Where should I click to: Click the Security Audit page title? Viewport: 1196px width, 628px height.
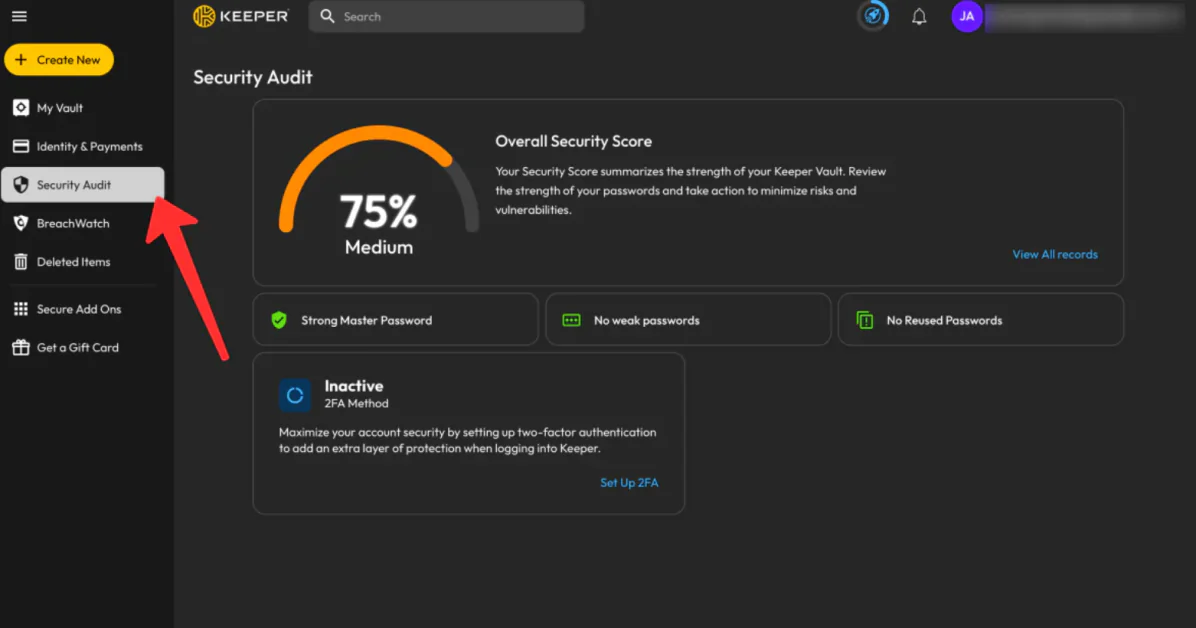click(x=252, y=77)
